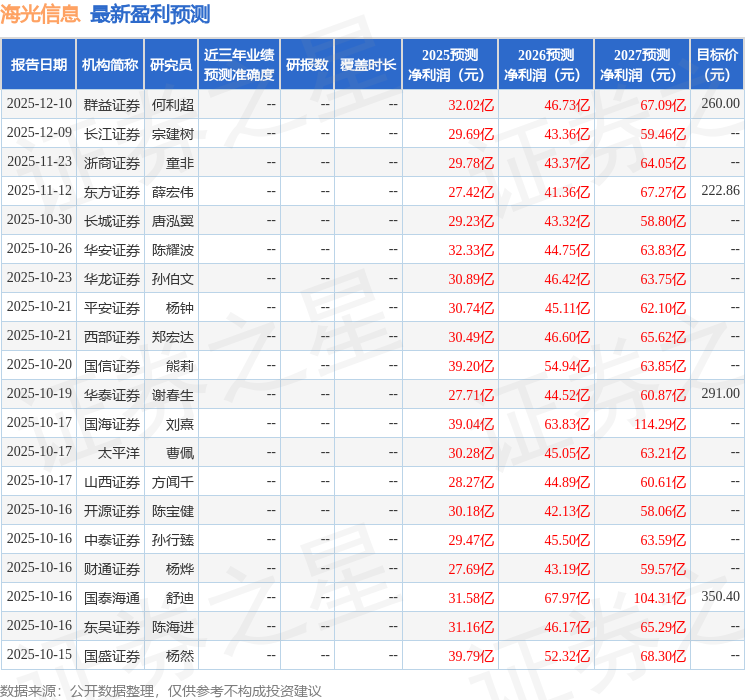This screenshot has height=700, width=745.
Task: Open the 群益证券 institution entry
Action: 111,104
